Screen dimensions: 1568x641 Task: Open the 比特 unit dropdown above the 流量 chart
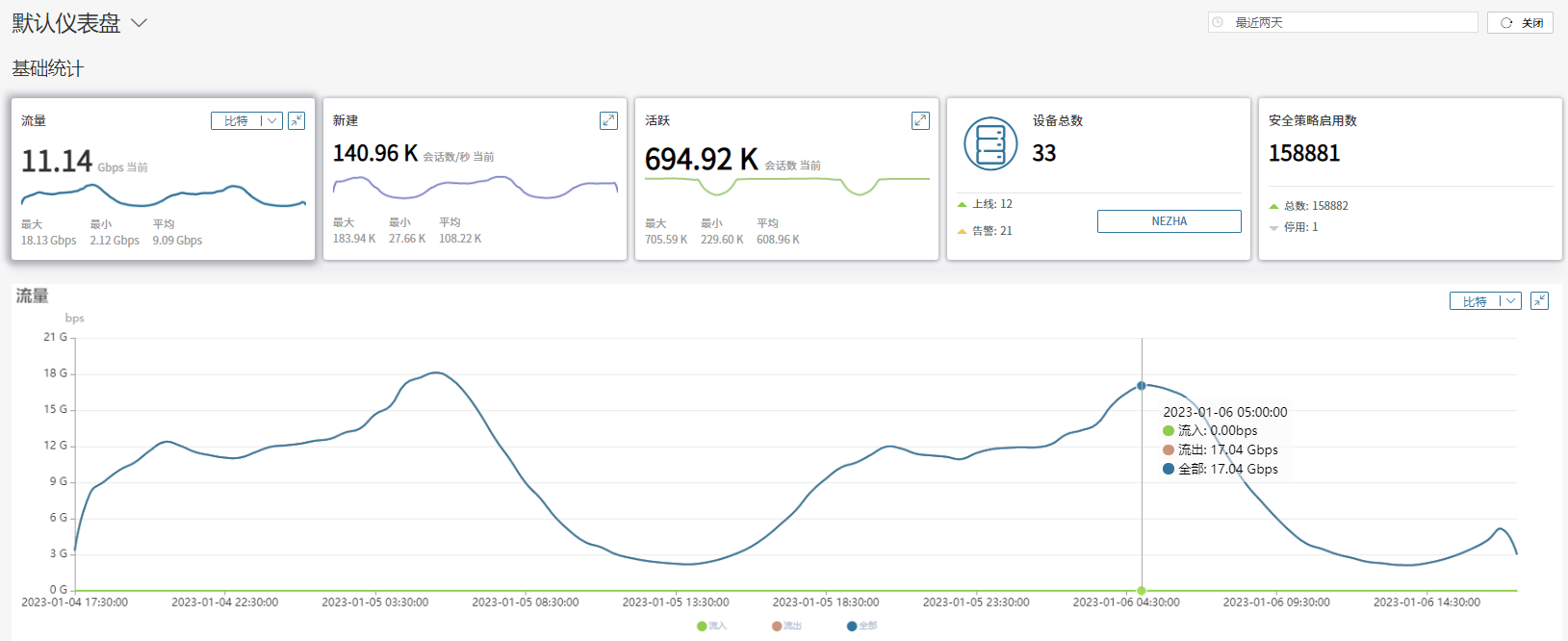point(1484,301)
